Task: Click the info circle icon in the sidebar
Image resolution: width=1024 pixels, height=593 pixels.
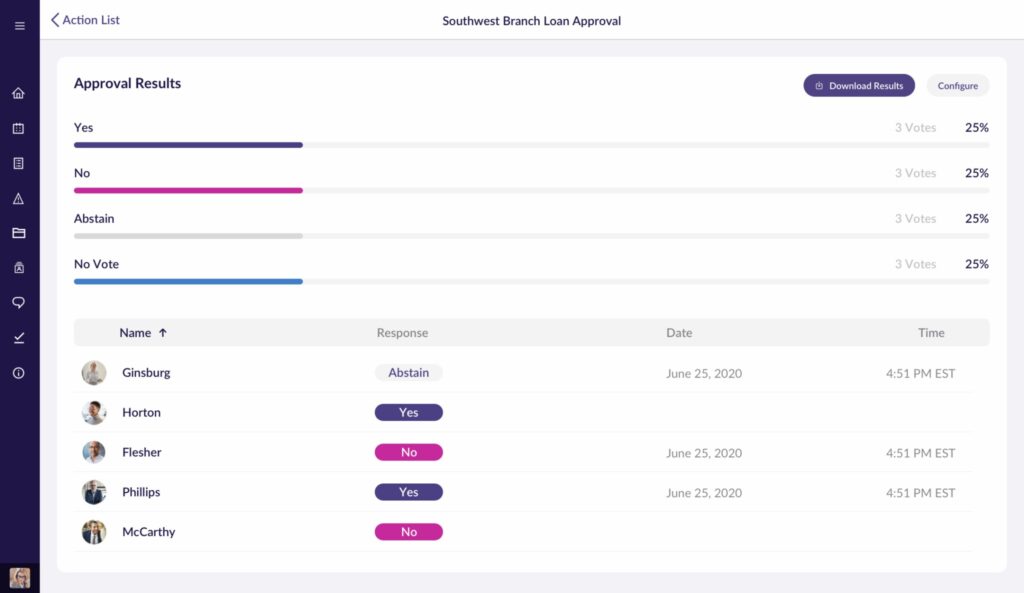Action: pos(19,373)
